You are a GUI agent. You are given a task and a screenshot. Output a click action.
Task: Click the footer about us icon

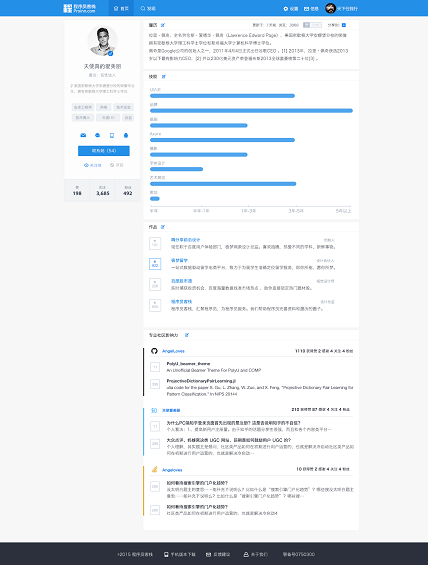pos(246,554)
